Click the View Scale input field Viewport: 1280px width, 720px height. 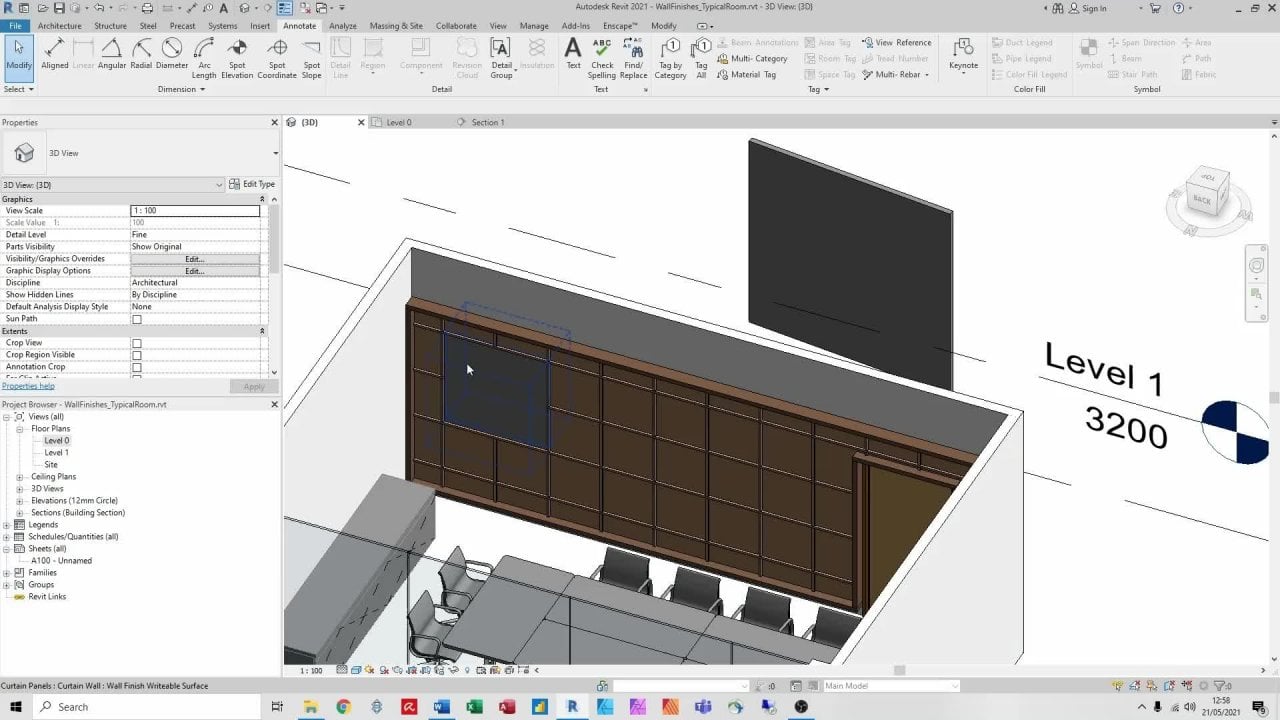coord(195,211)
